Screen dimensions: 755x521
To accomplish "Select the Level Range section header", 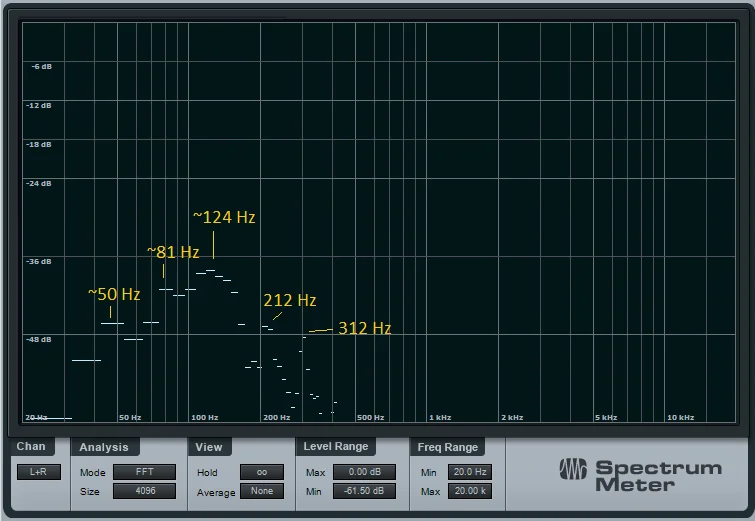I will (336, 446).
